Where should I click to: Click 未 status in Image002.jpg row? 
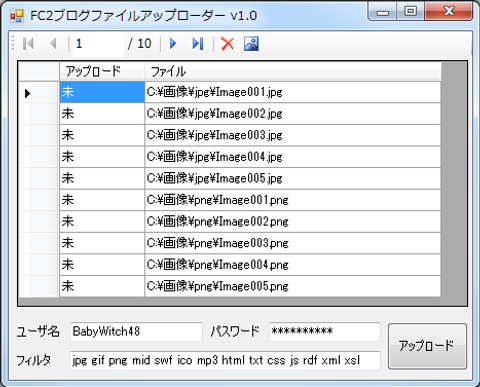[x=102, y=114]
